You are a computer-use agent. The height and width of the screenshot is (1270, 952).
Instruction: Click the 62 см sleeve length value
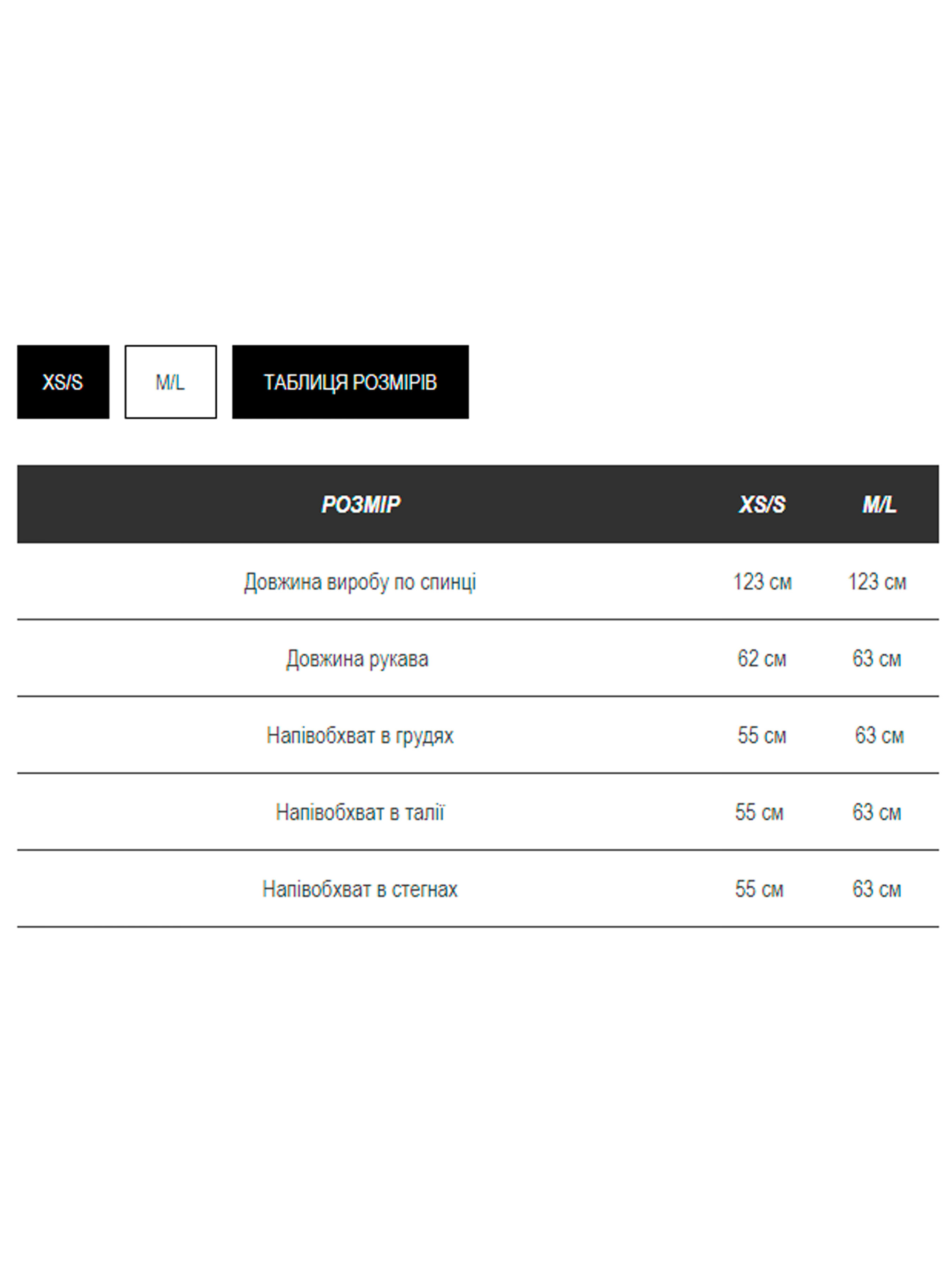click(x=762, y=659)
